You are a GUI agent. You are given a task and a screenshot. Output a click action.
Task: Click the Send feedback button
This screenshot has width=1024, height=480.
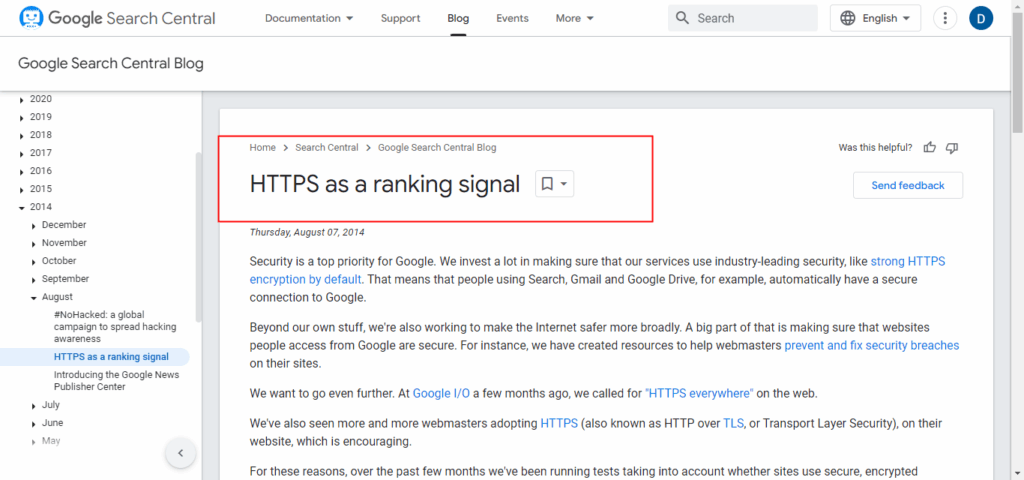point(908,185)
